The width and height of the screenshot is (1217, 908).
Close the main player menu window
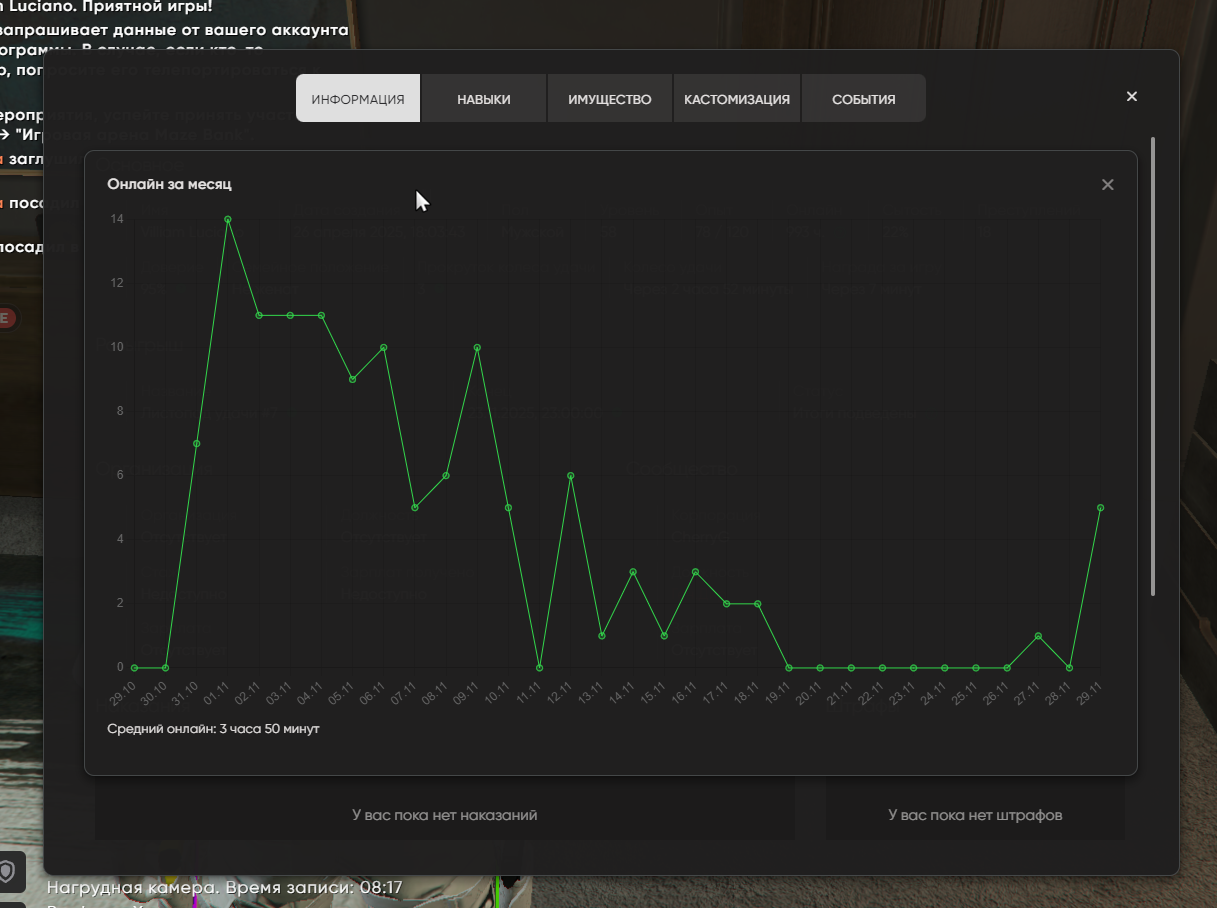tap(1132, 97)
